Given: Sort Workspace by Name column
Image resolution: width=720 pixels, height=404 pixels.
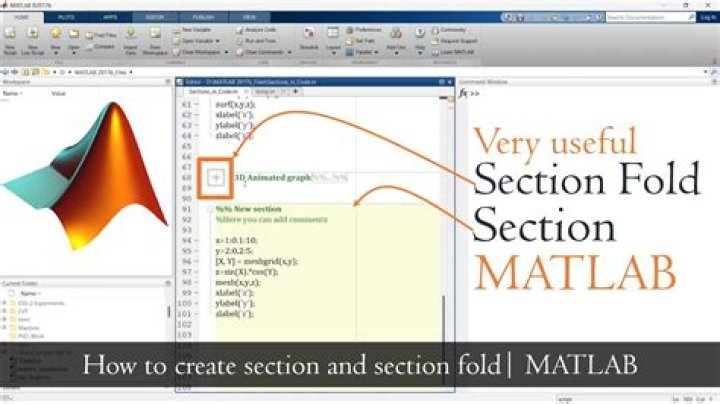Looking at the screenshot, I should click(12, 93).
